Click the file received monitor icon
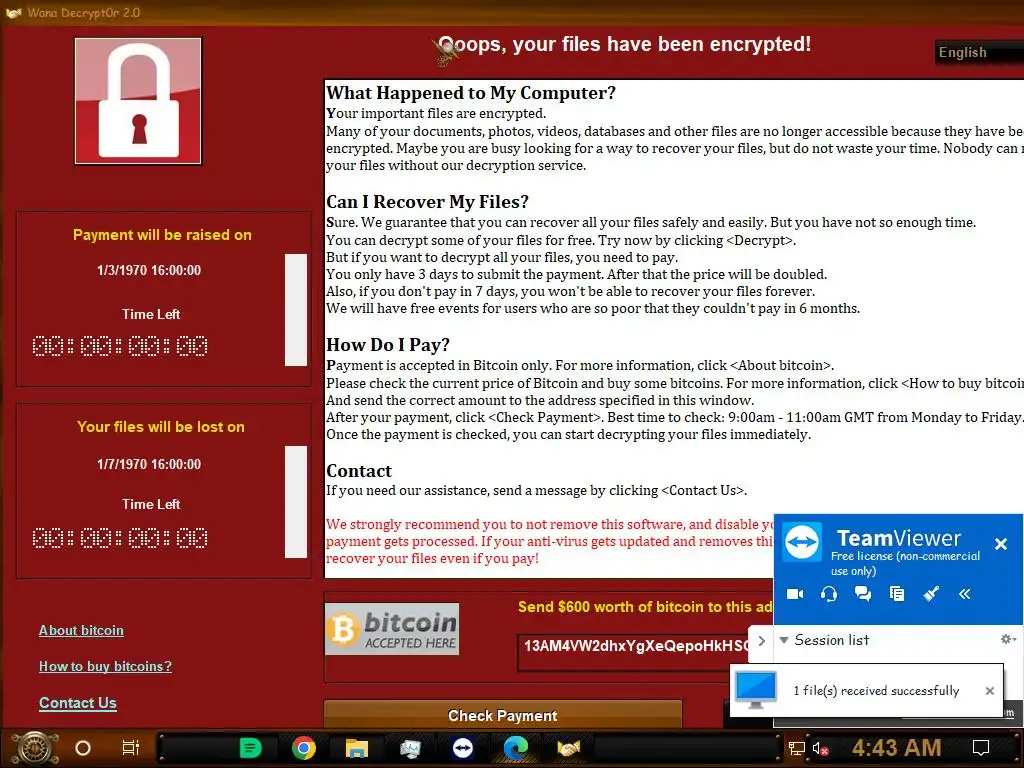This screenshot has height=768, width=1024. (756, 690)
